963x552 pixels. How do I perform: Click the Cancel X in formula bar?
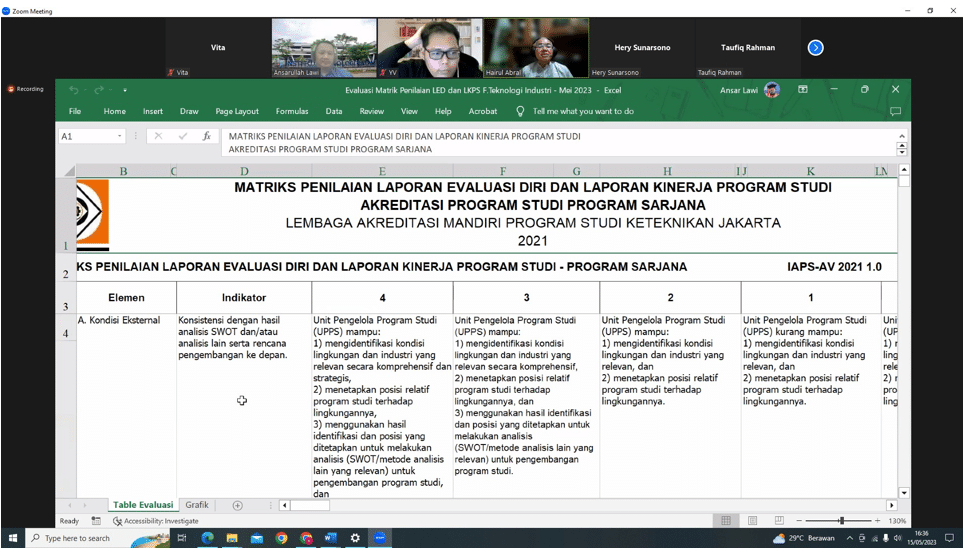pos(158,136)
